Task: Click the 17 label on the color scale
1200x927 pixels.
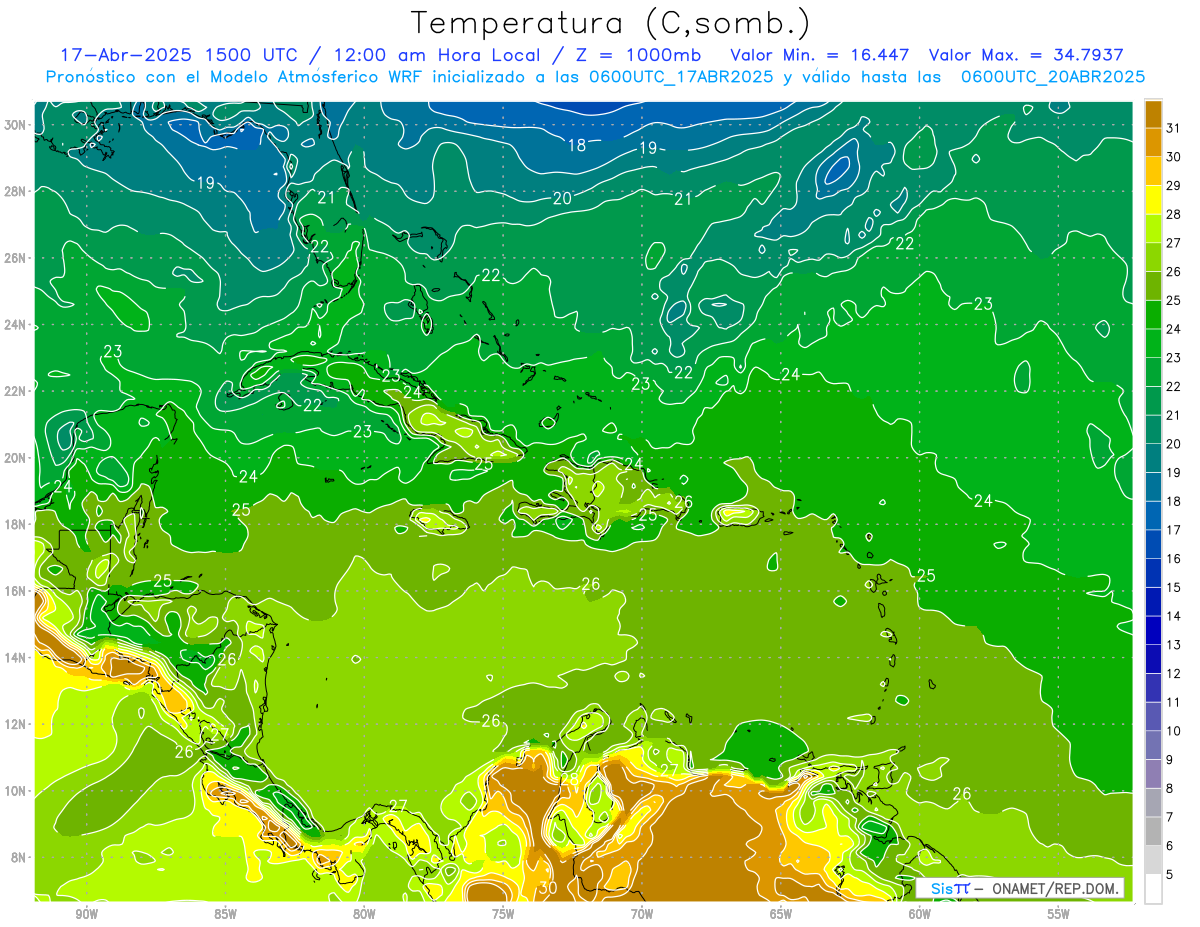Action: [1175, 530]
